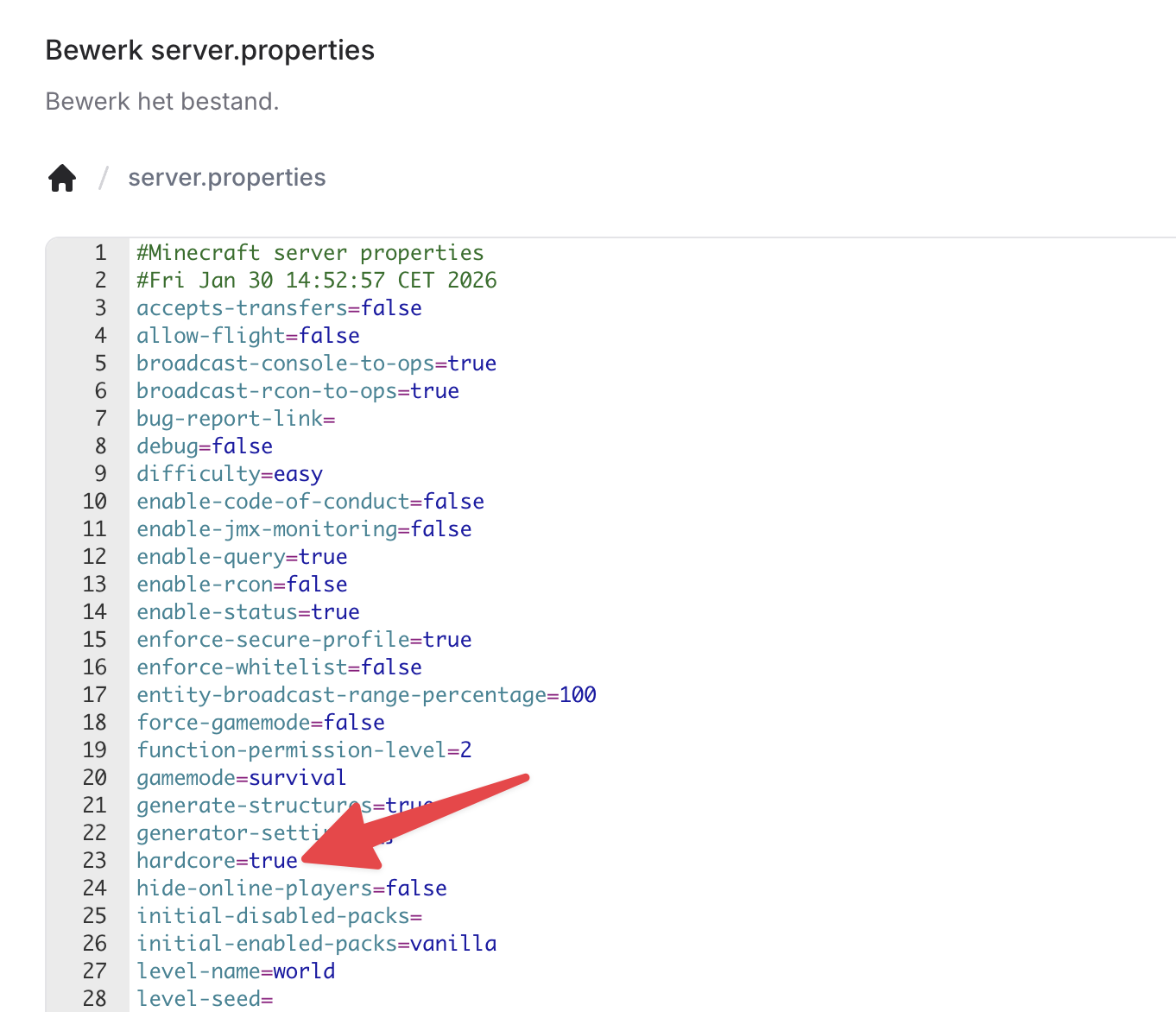
Task: Place cursor at end of bug-report-link= line
Action: point(337,419)
